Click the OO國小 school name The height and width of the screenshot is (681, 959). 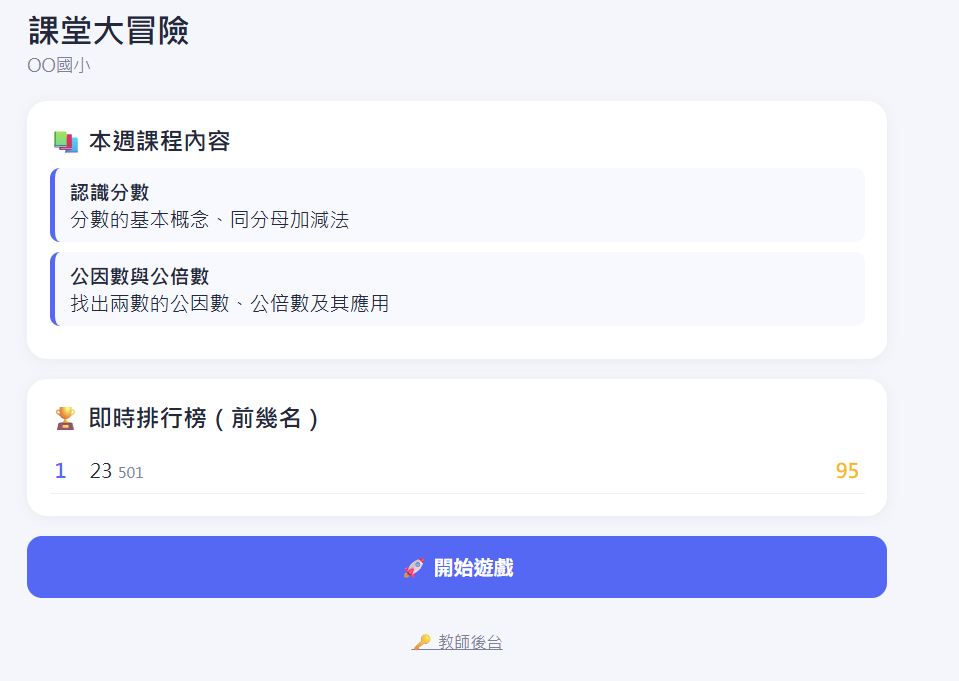click(59, 65)
